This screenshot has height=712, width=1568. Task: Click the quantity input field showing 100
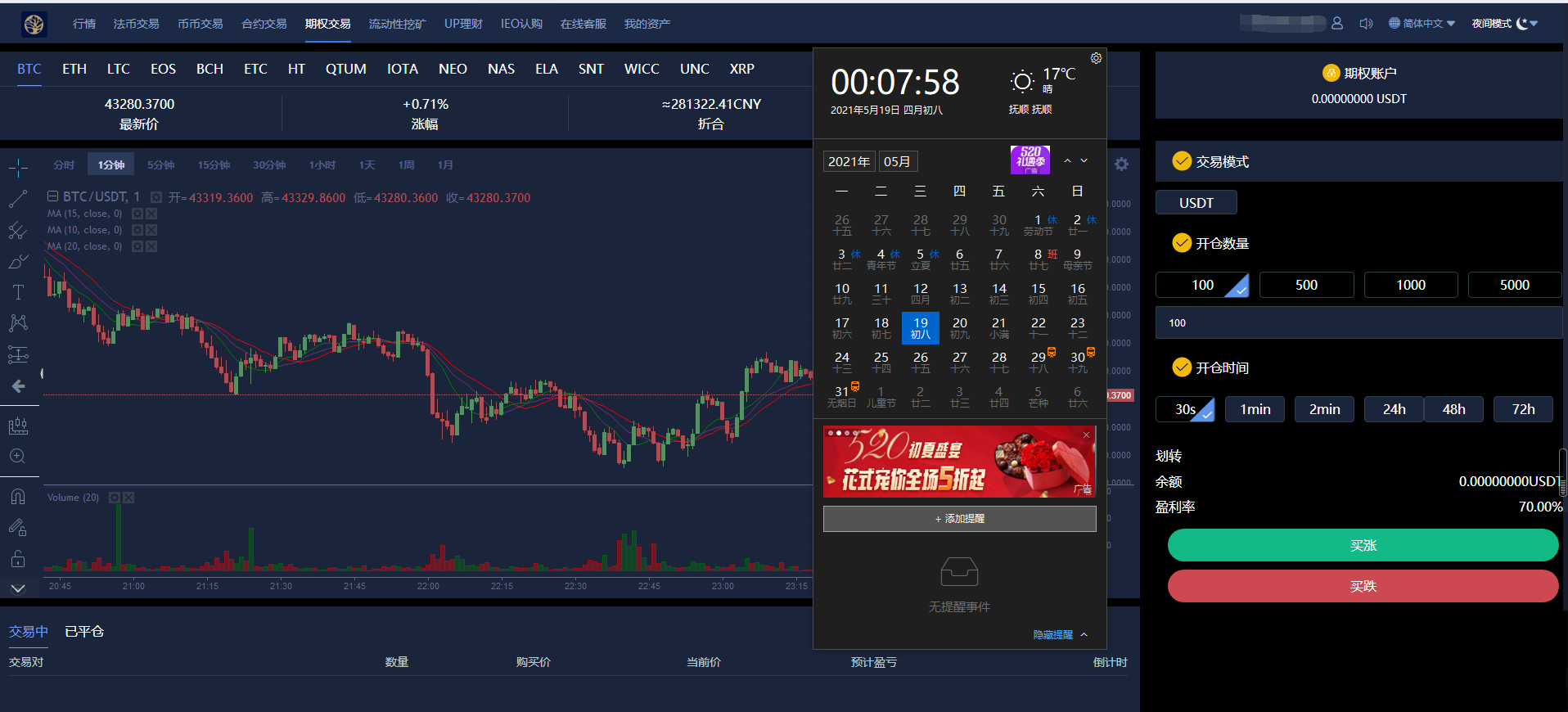point(1358,323)
